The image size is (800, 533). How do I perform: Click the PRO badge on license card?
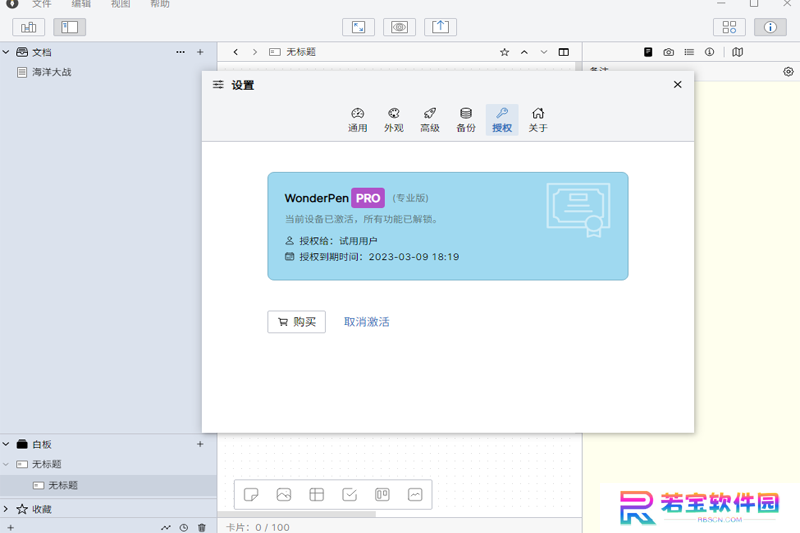368,198
